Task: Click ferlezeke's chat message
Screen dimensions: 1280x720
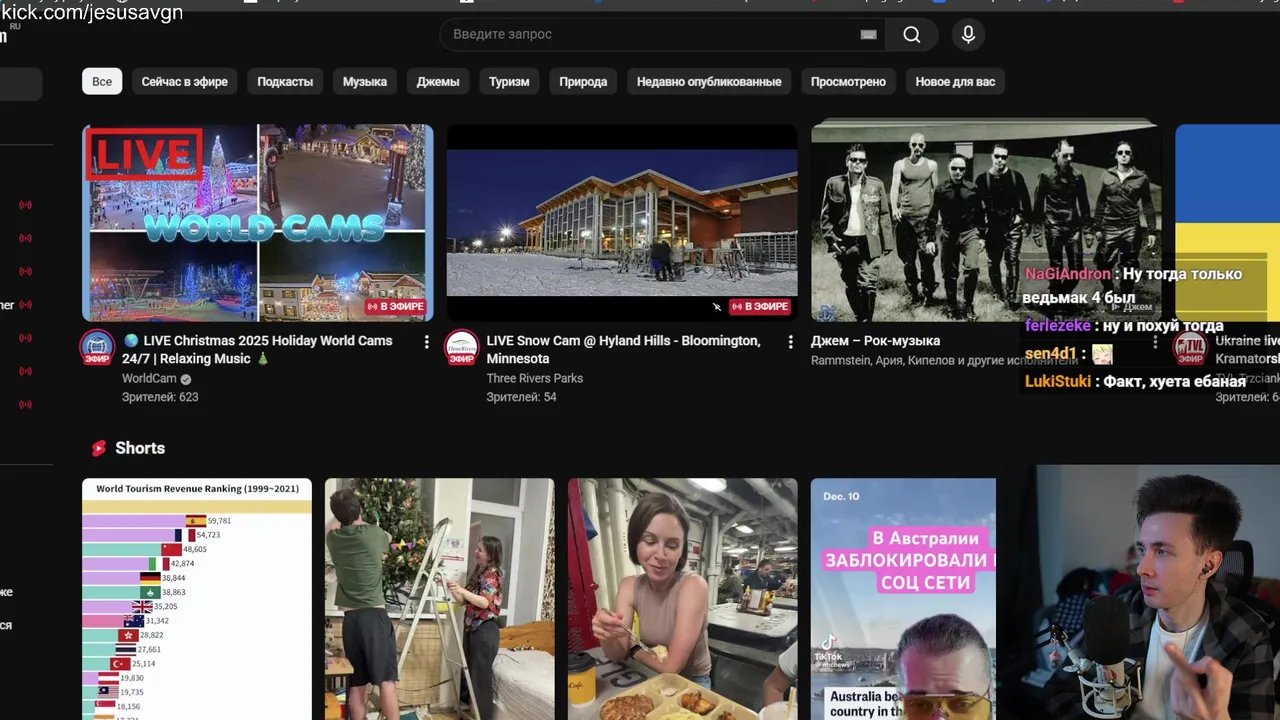Action: pos(1124,326)
